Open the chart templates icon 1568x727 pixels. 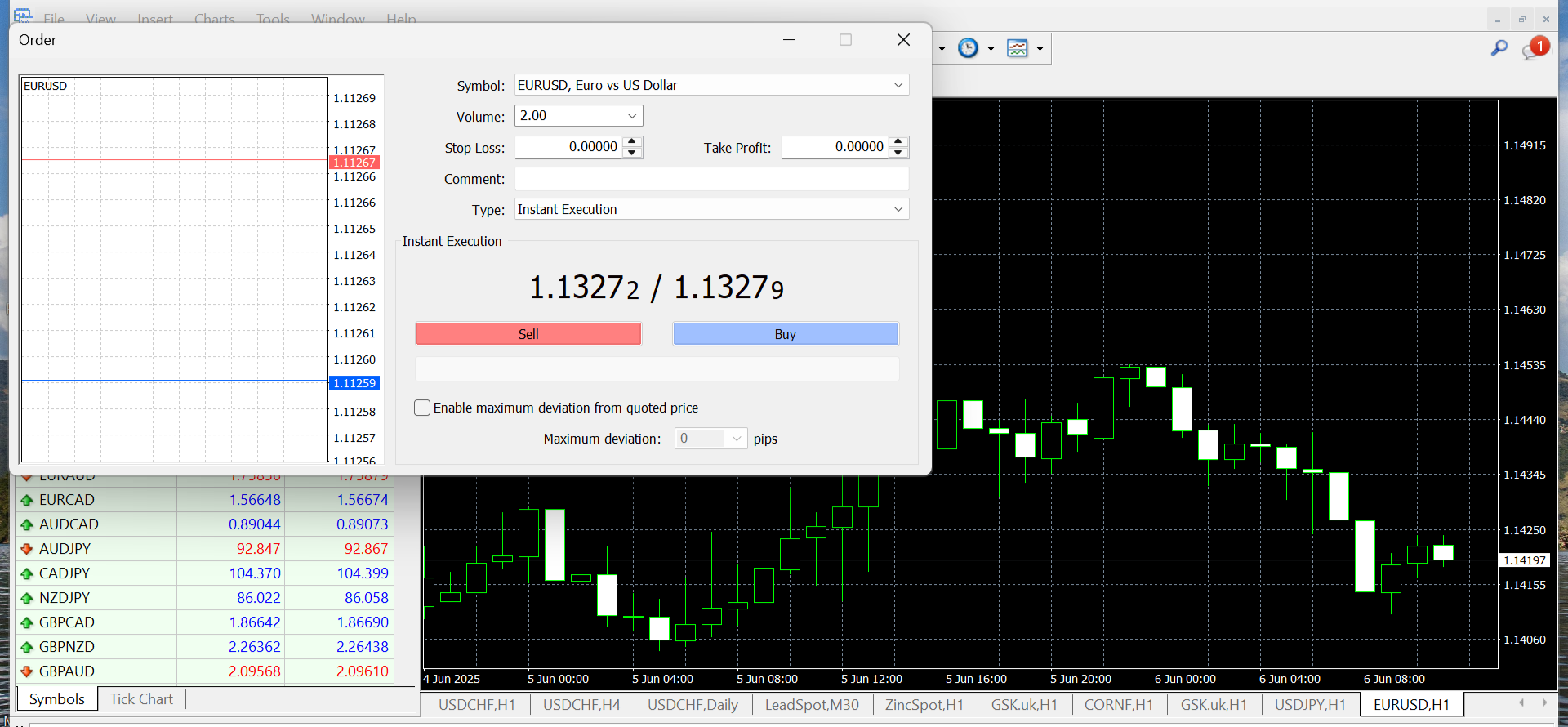[1018, 48]
